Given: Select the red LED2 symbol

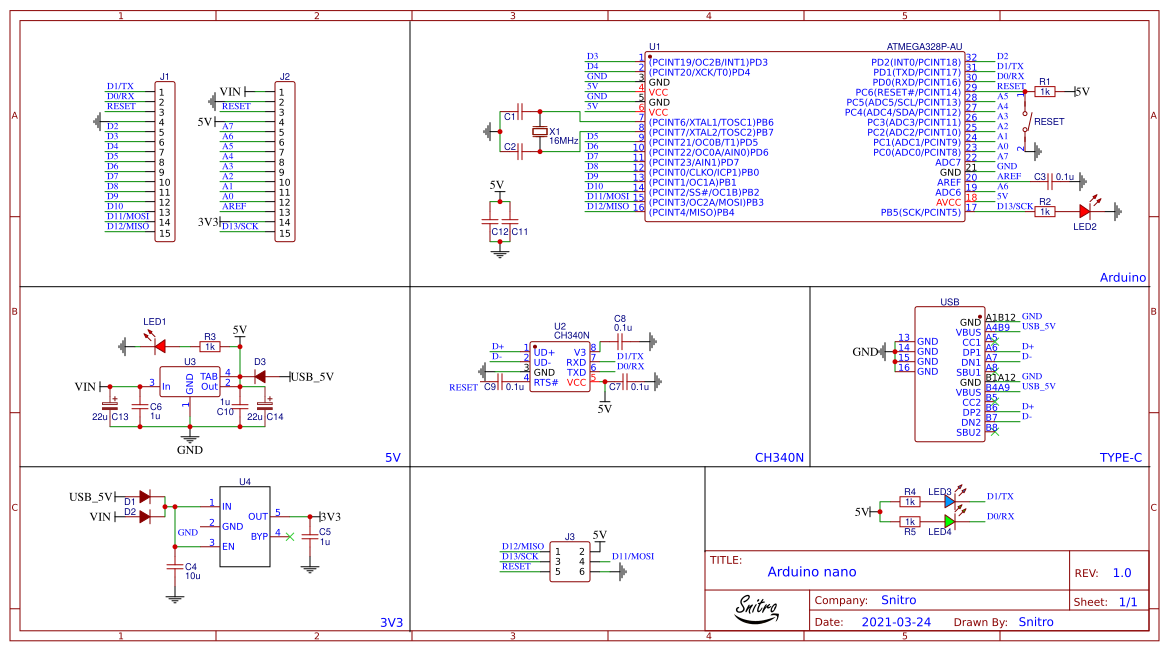Looking at the screenshot, I should click(1084, 211).
